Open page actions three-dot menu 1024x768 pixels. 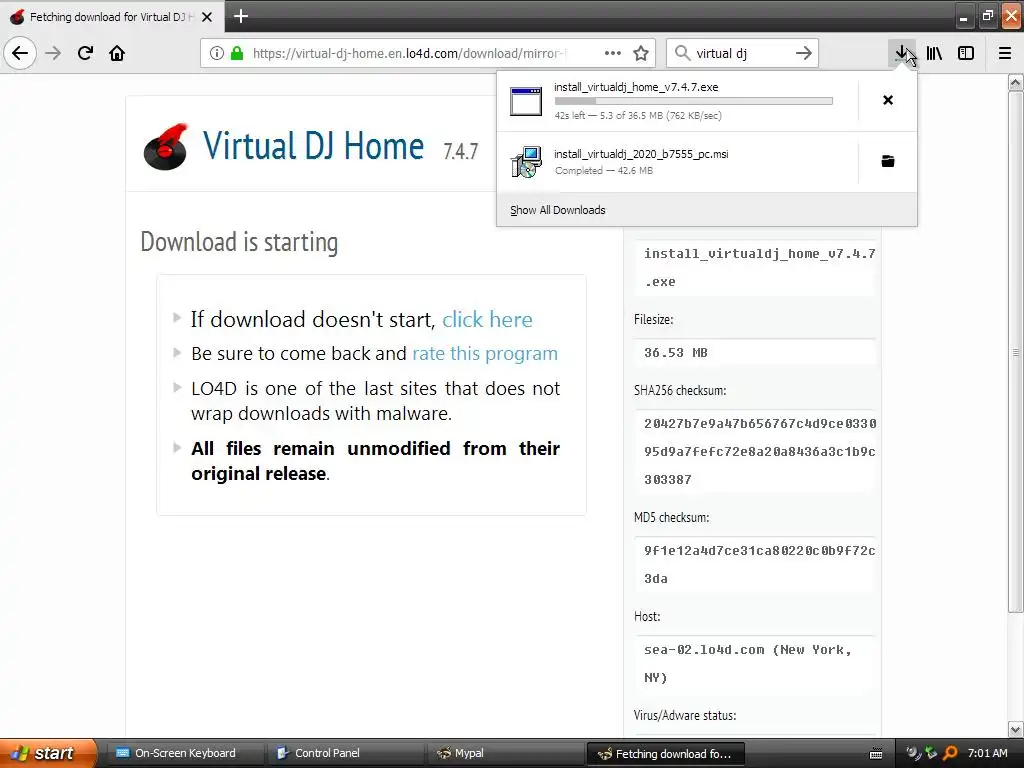coord(613,53)
